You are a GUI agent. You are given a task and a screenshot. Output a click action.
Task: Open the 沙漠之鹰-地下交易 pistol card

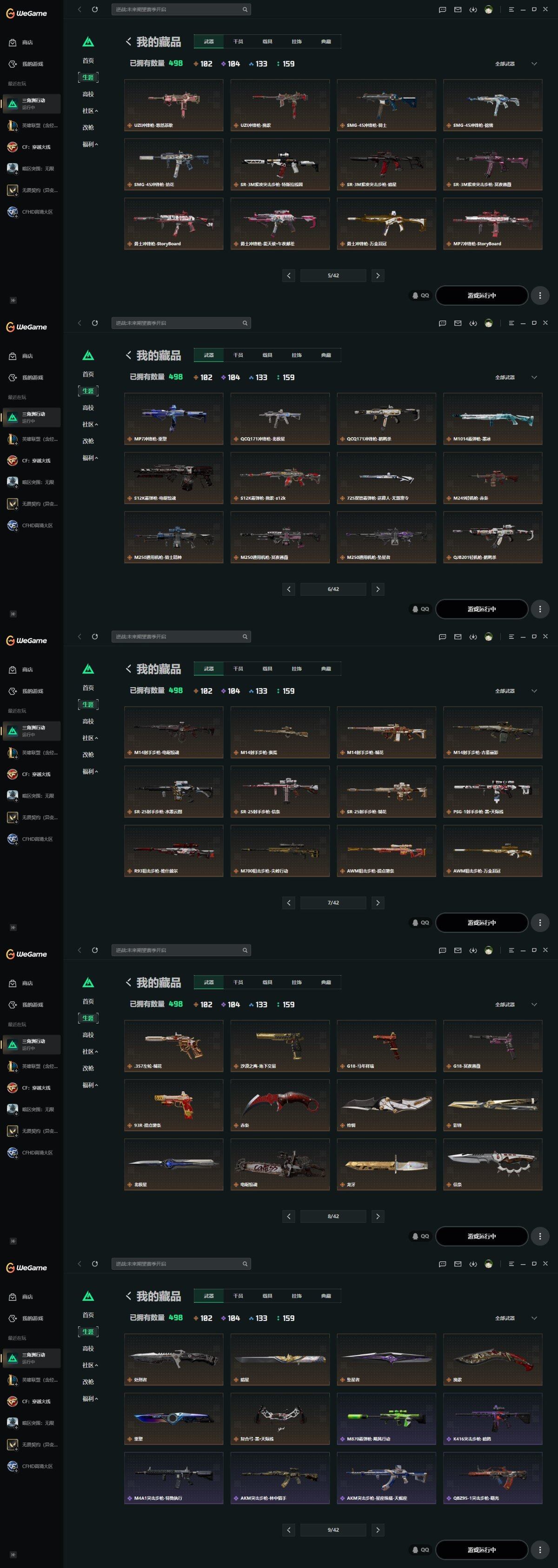[x=279, y=1046]
